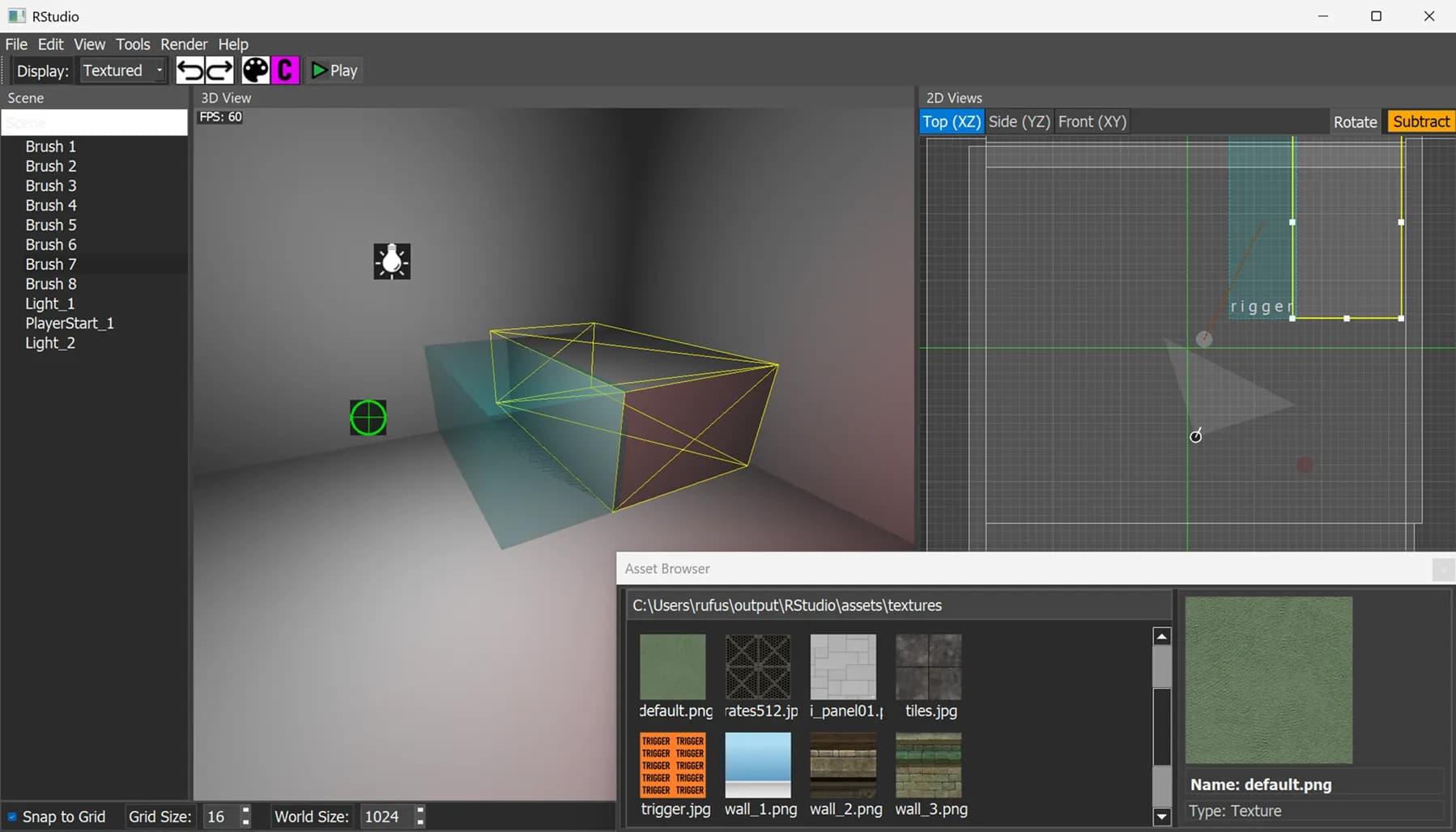Select Brush 7 in the Scene list

coord(50,263)
